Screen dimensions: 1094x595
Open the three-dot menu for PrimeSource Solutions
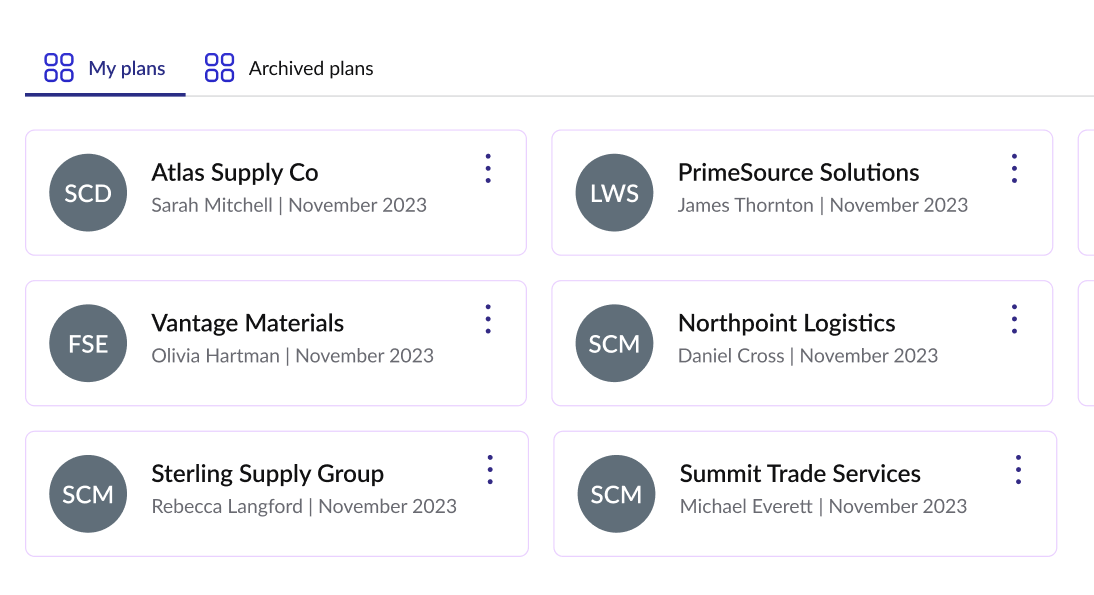1014,169
